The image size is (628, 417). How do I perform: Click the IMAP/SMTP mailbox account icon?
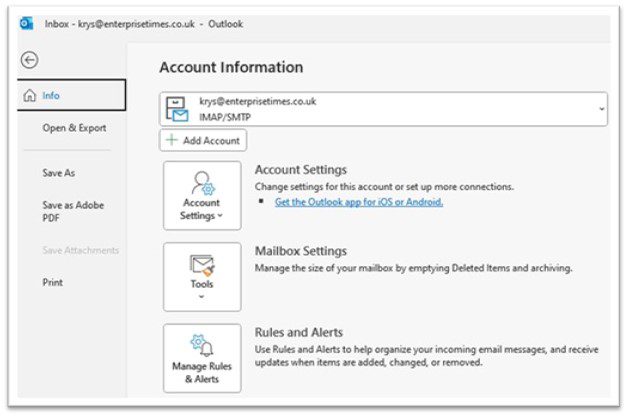point(177,109)
